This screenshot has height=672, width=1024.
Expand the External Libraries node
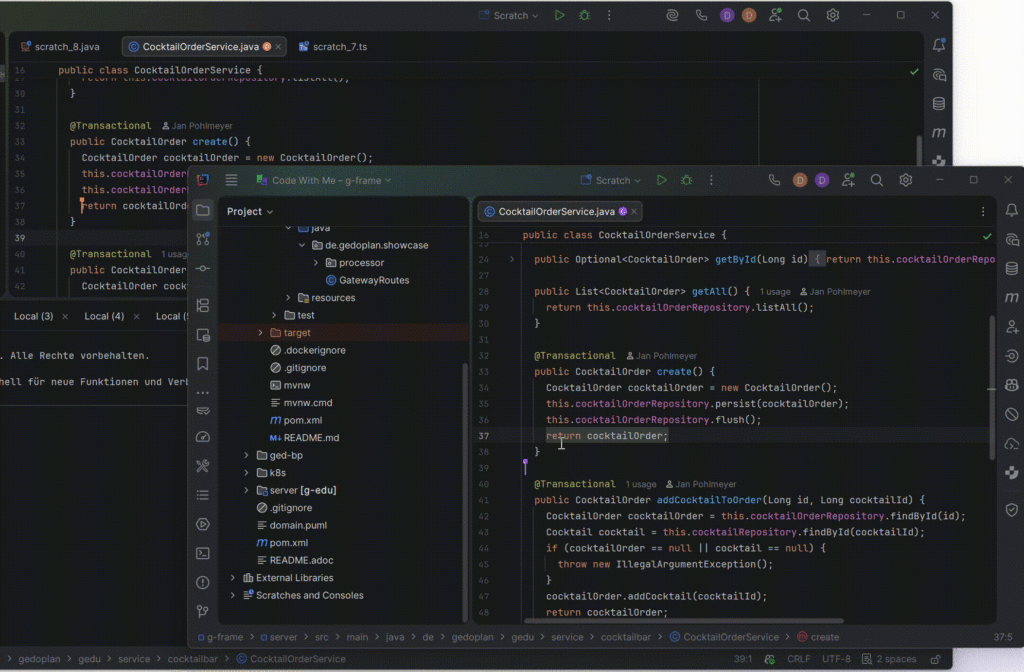click(234, 578)
